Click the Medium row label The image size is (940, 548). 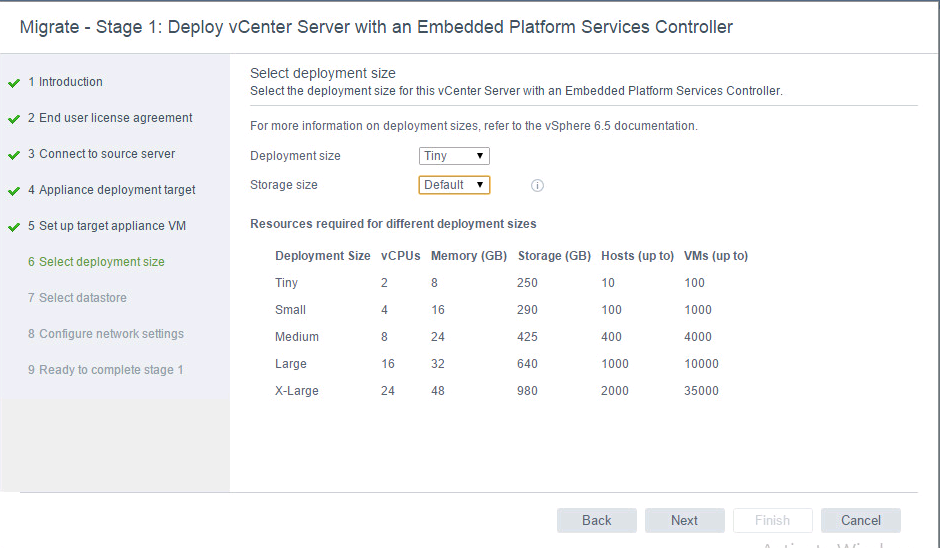click(x=297, y=336)
